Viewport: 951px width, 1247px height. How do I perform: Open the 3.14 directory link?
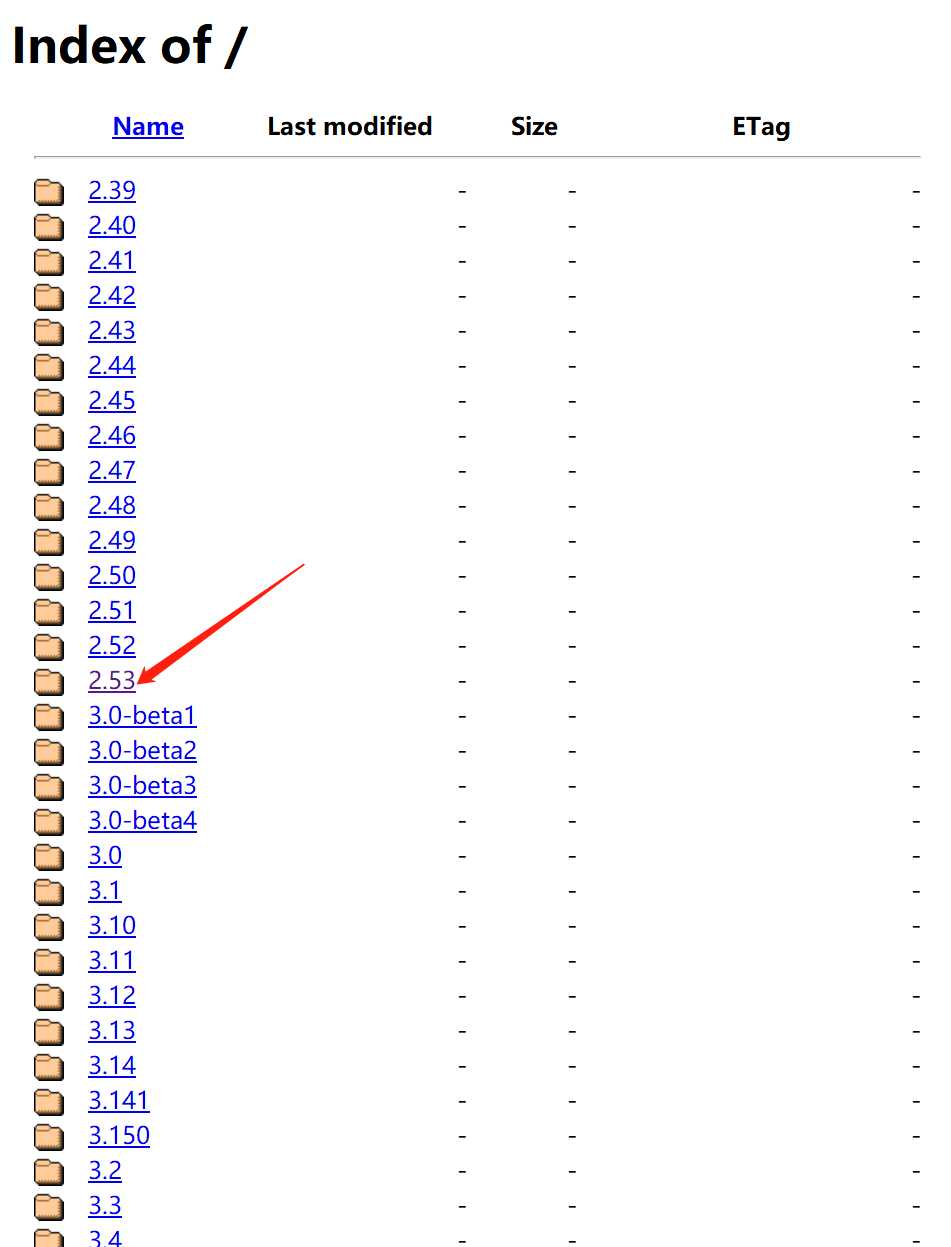(x=112, y=1065)
